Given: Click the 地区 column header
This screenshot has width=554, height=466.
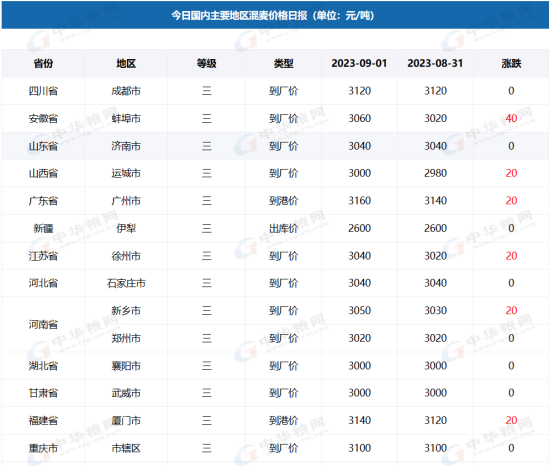Looking at the screenshot, I should [126, 64].
